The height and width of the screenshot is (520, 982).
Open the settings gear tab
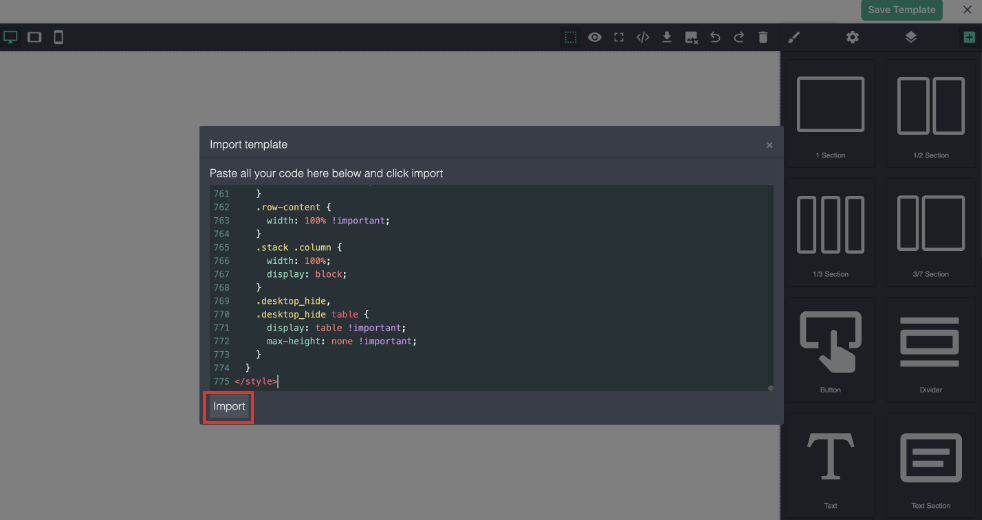pos(852,37)
